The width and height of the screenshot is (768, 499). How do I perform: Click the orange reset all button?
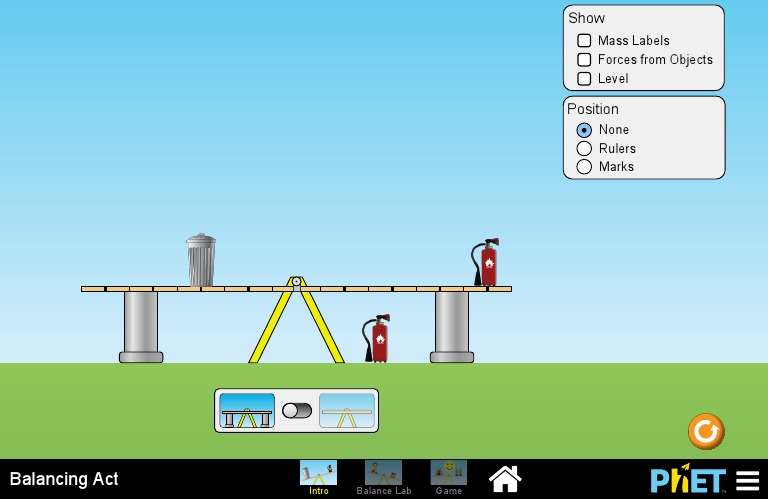point(706,431)
